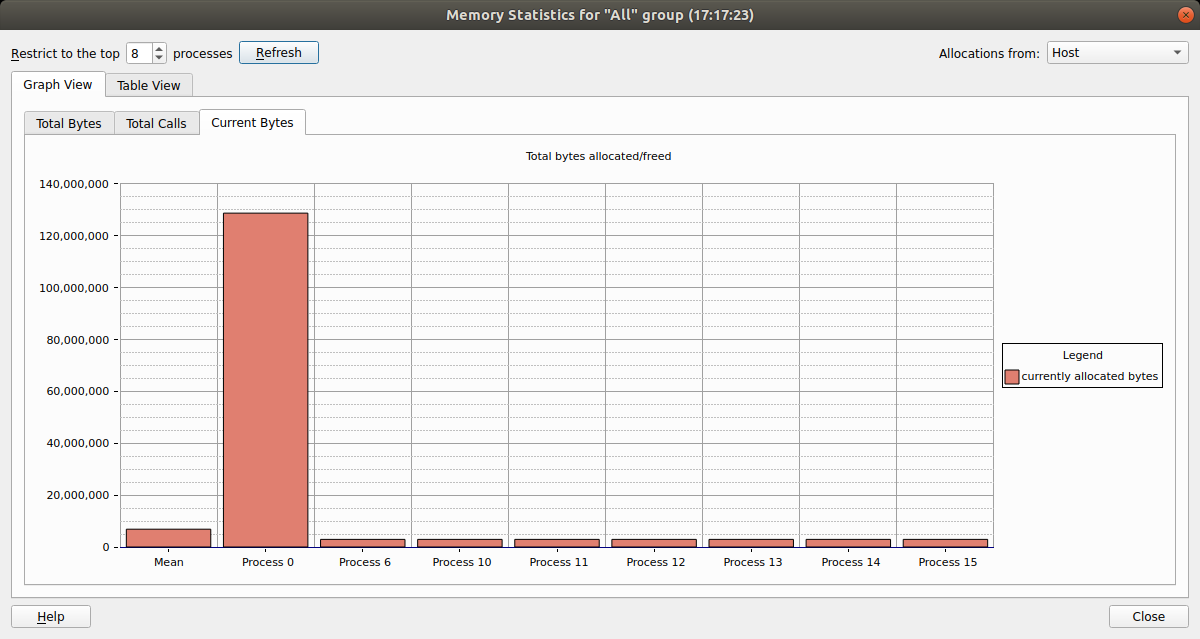Open the Allocations from dropdown
This screenshot has width=1200, height=639.
(x=1117, y=52)
